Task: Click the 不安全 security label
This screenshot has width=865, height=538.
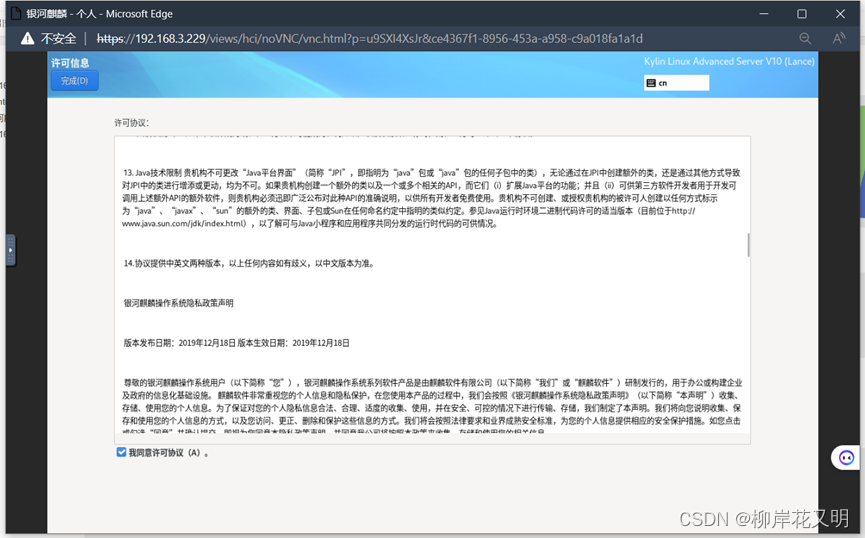Action: coord(58,39)
